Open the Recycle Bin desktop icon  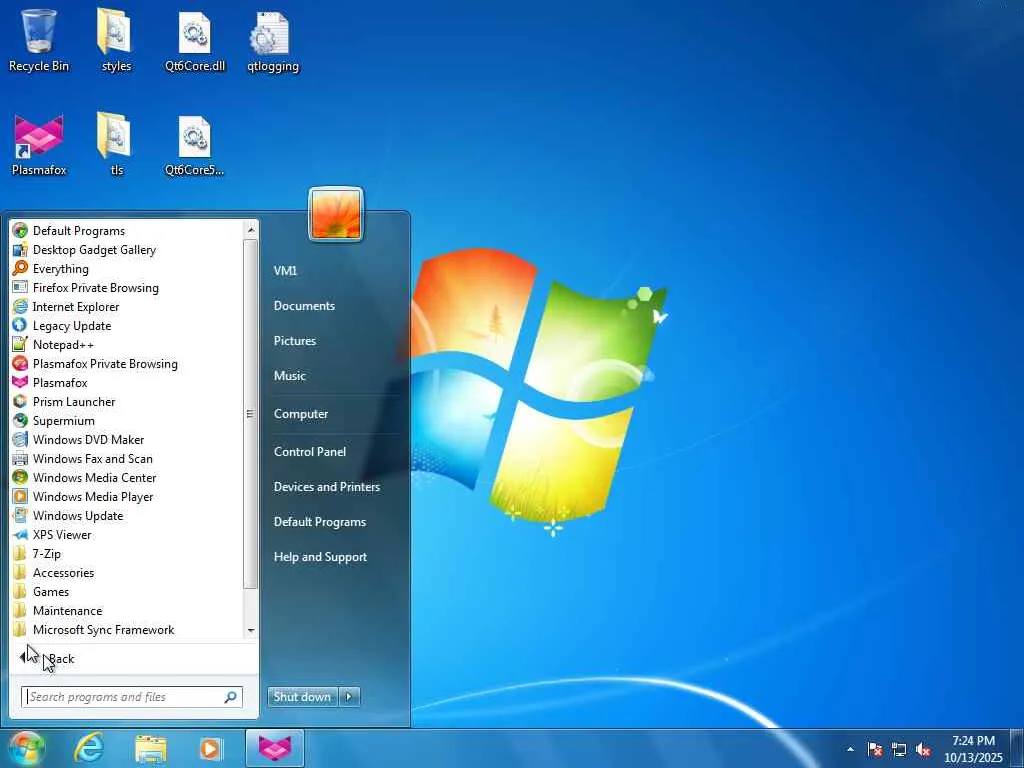[39, 40]
